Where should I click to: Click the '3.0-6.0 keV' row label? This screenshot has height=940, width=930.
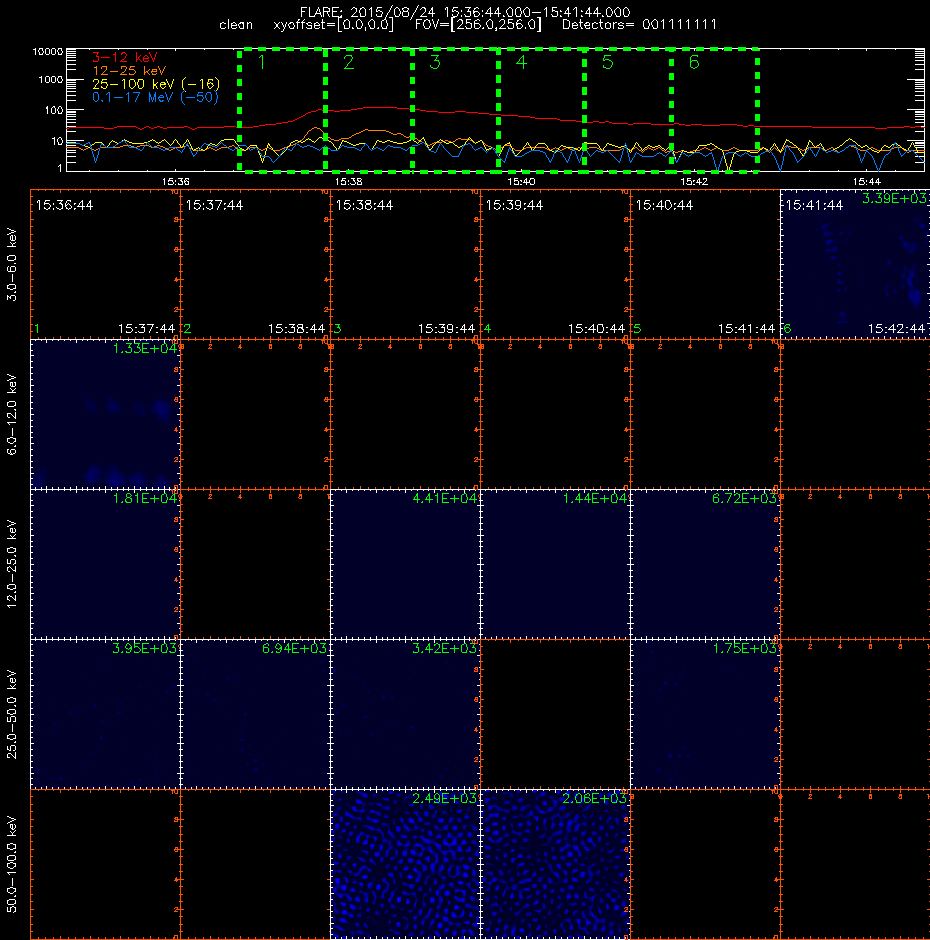click(x=12, y=264)
